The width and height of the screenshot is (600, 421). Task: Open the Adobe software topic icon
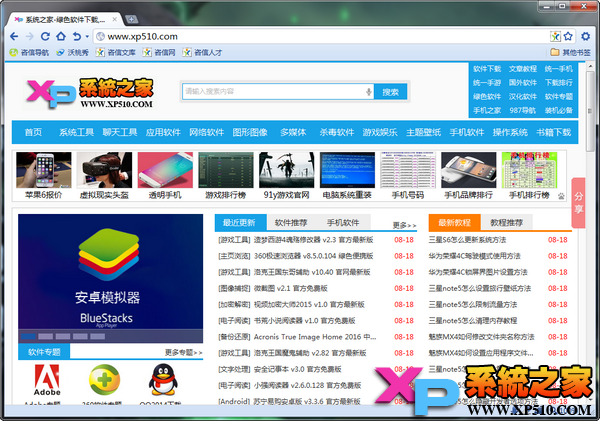click(47, 380)
